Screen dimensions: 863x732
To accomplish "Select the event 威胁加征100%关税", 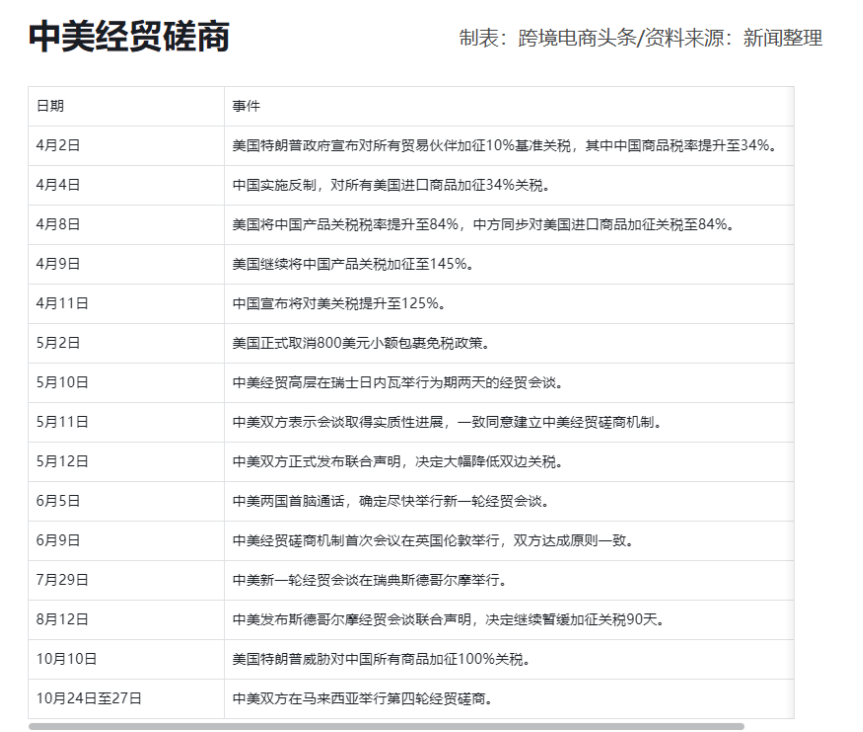I will pyautogui.click(x=381, y=659).
